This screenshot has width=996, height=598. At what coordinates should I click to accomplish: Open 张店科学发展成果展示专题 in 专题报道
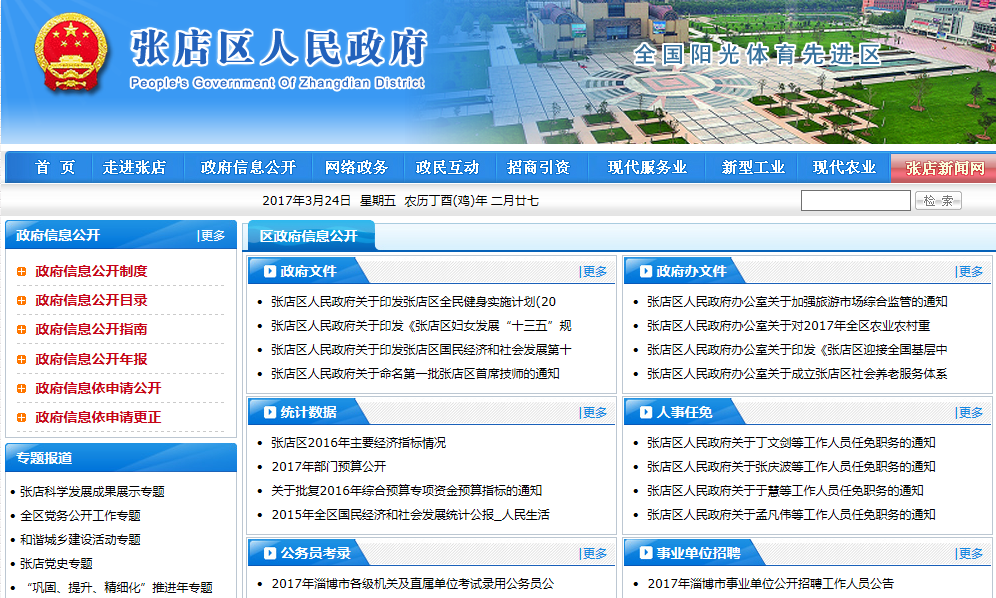click(x=92, y=491)
